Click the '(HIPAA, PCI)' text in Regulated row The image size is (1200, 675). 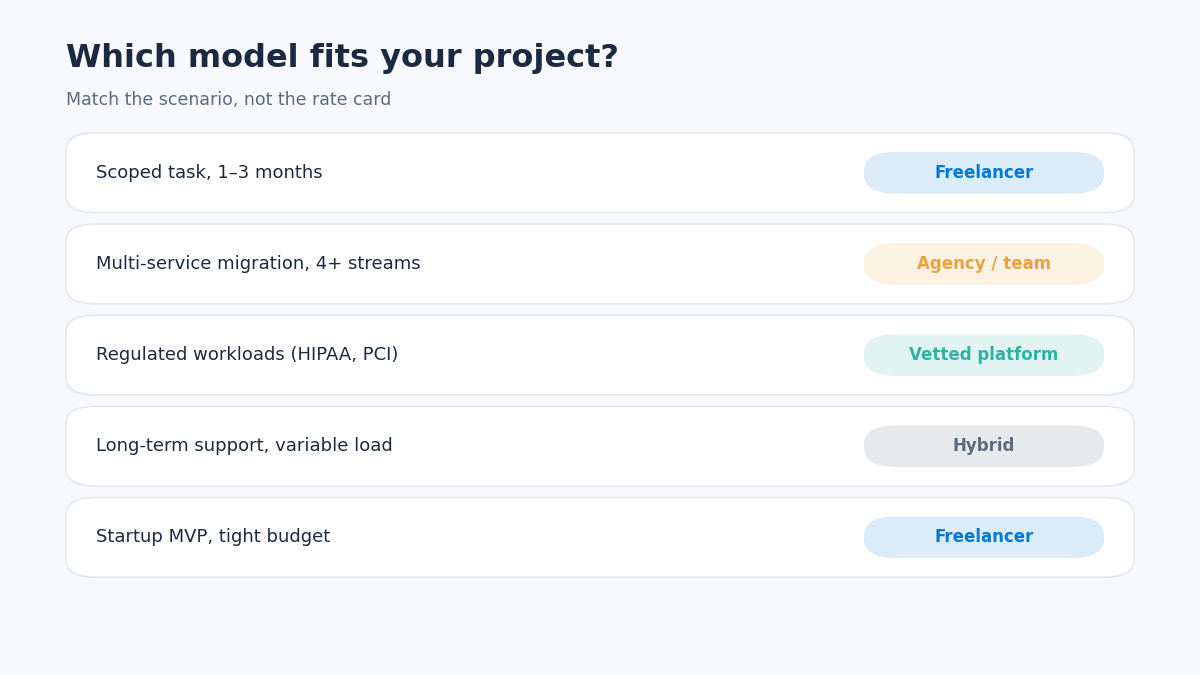[344, 355]
